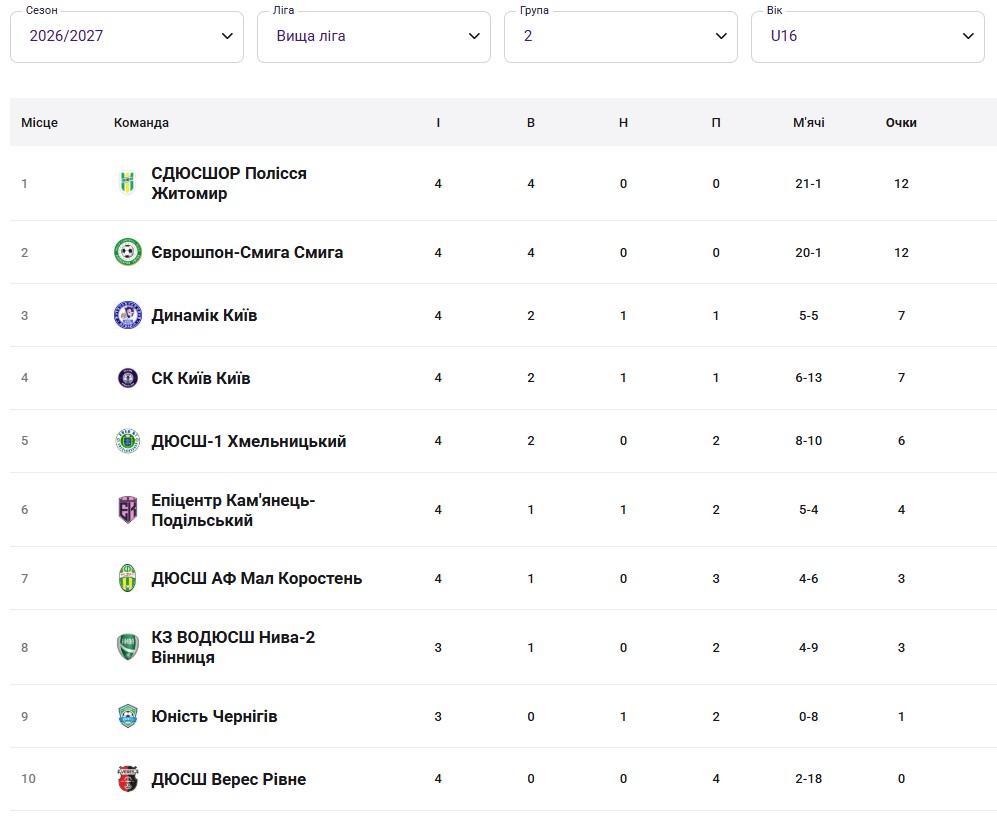Click the Епіцентр Кам'янець-Подільський purple crest
This screenshot has width=997, height=826.
(x=128, y=510)
